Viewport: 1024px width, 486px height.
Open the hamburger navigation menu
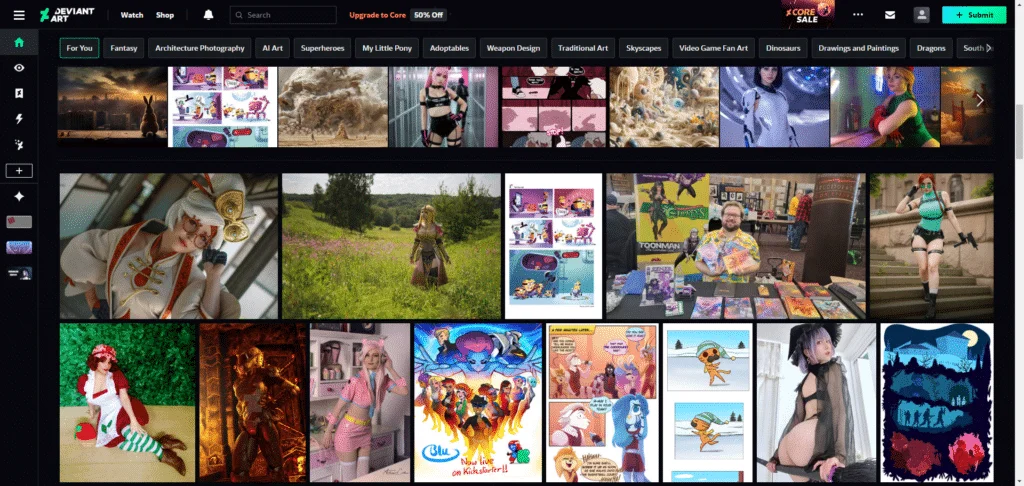tap(19, 15)
